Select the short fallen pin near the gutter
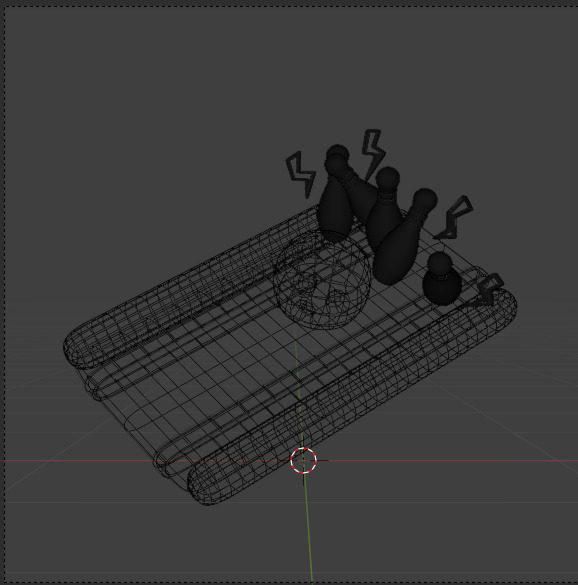 tap(441, 279)
